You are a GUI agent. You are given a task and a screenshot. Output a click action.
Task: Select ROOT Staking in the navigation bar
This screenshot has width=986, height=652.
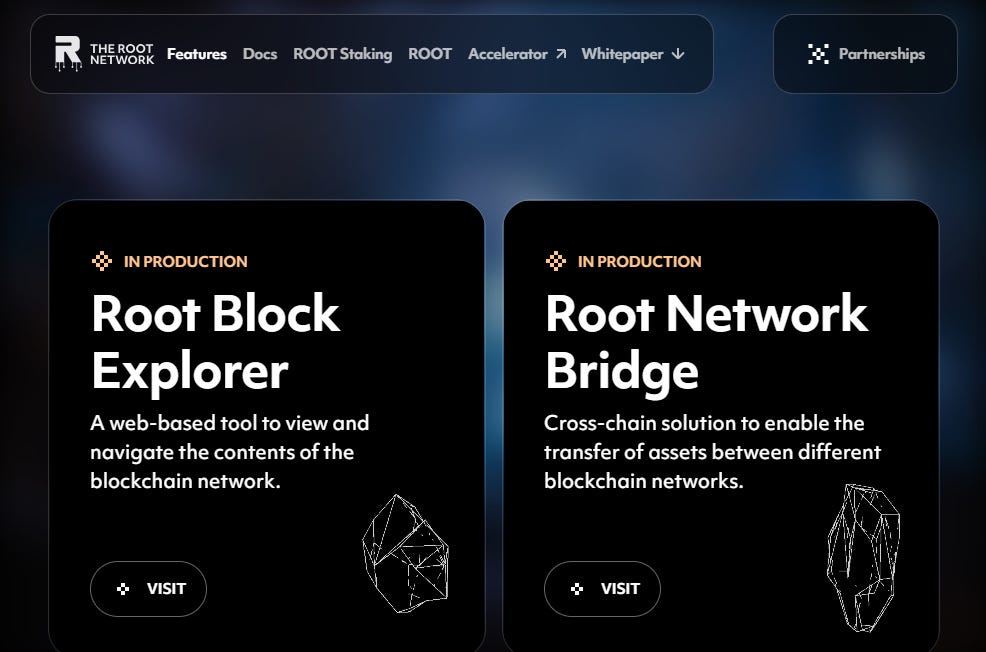[x=342, y=54]
